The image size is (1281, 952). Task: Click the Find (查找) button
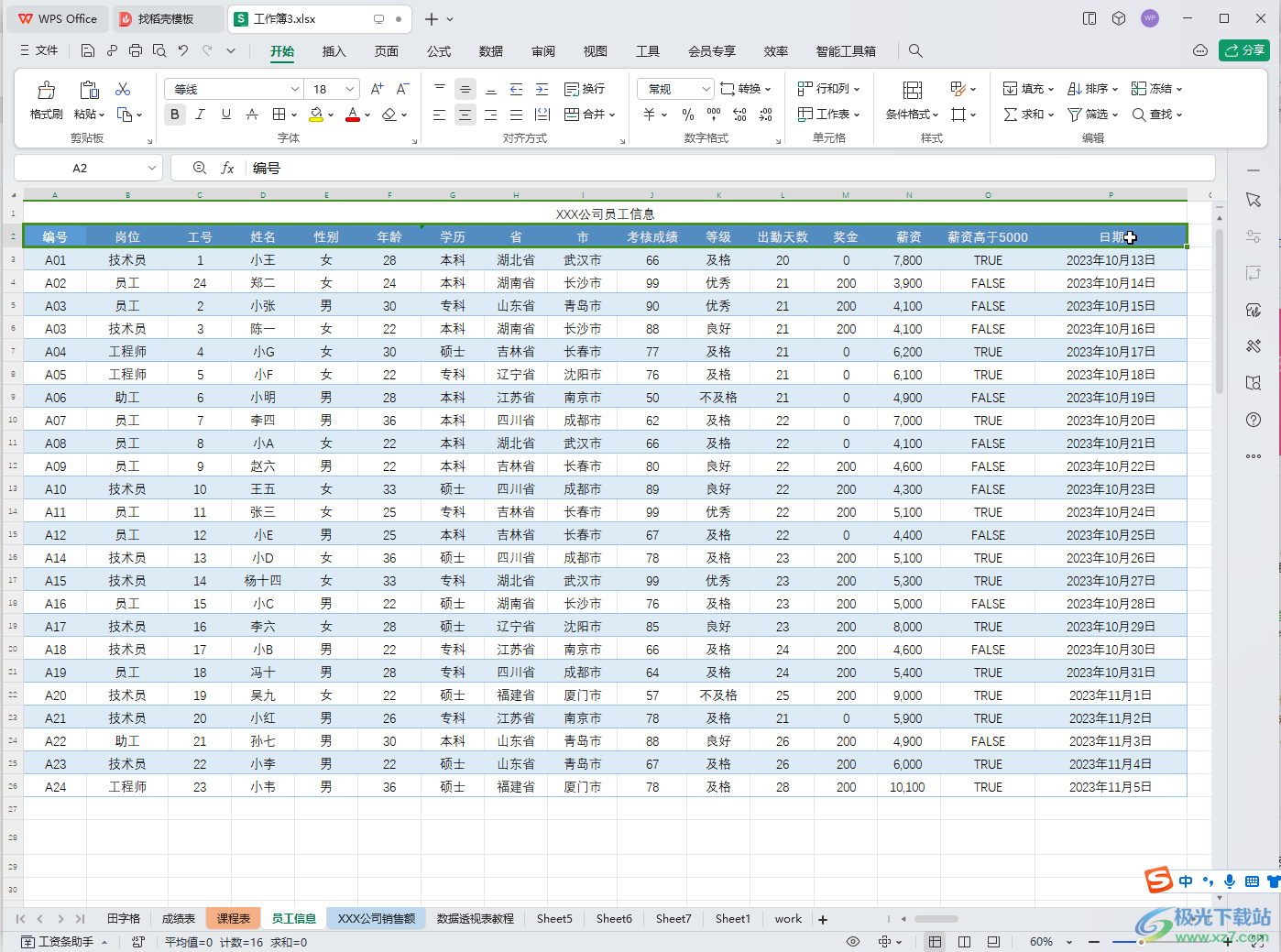(1156, 115)
